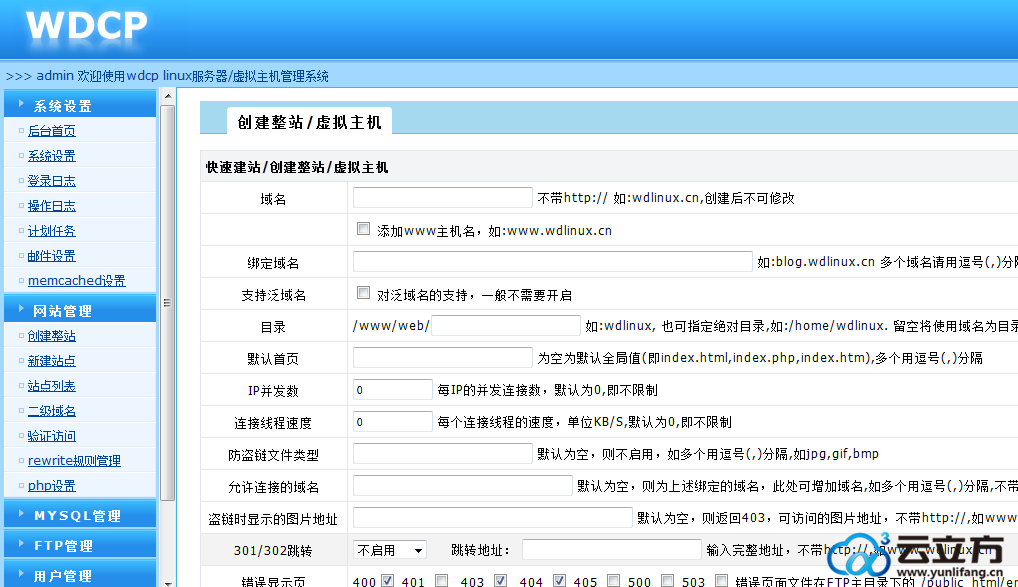
Task: Open the 新建站点 link
Action: pos(51,361)
